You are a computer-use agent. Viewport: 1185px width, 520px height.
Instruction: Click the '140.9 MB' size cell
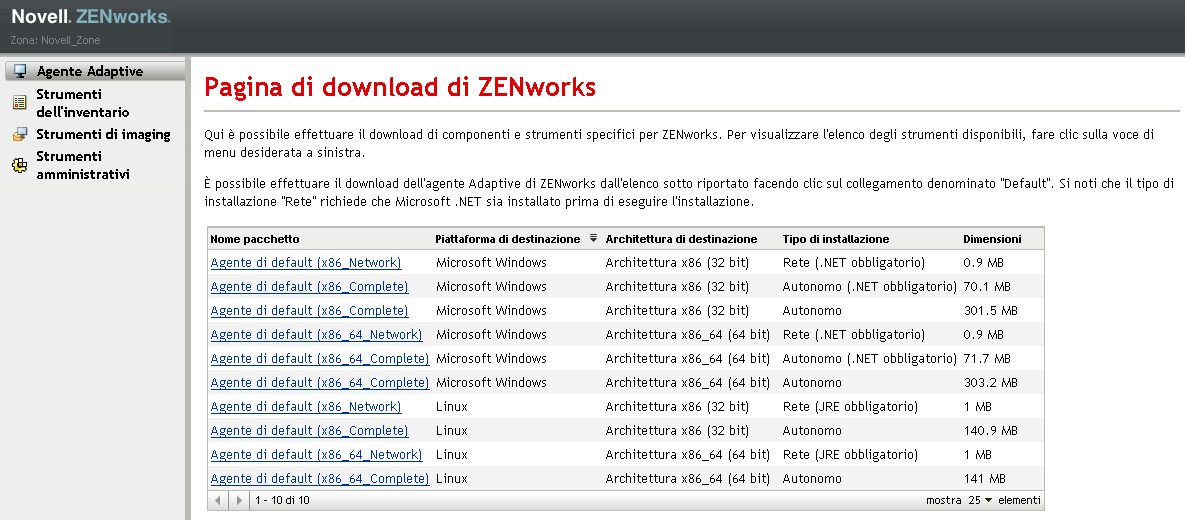click(x=991, y=431)
